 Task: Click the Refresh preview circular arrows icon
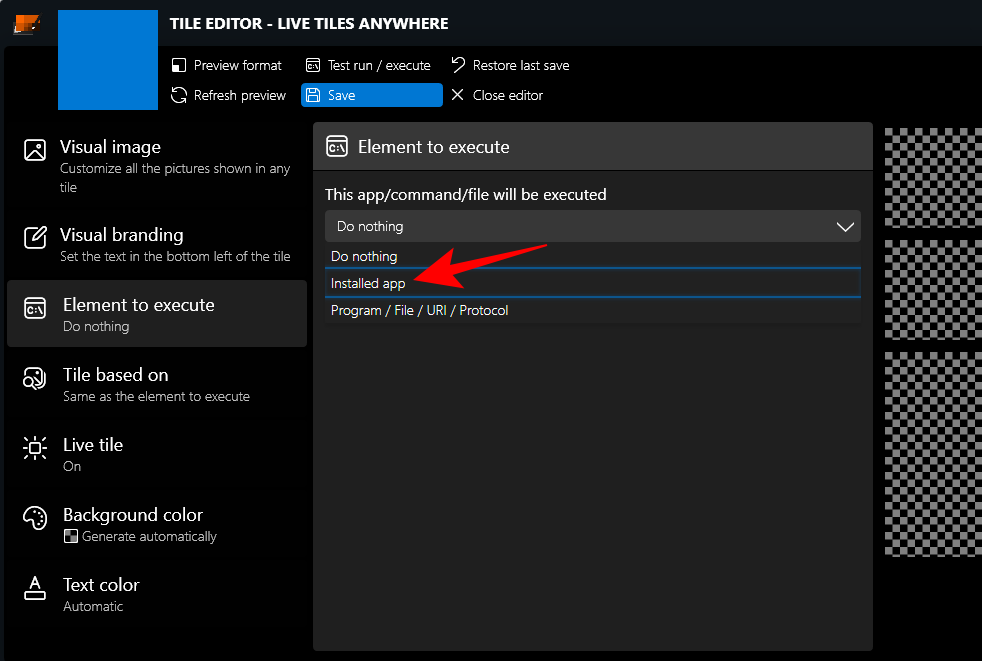(179, 95)
